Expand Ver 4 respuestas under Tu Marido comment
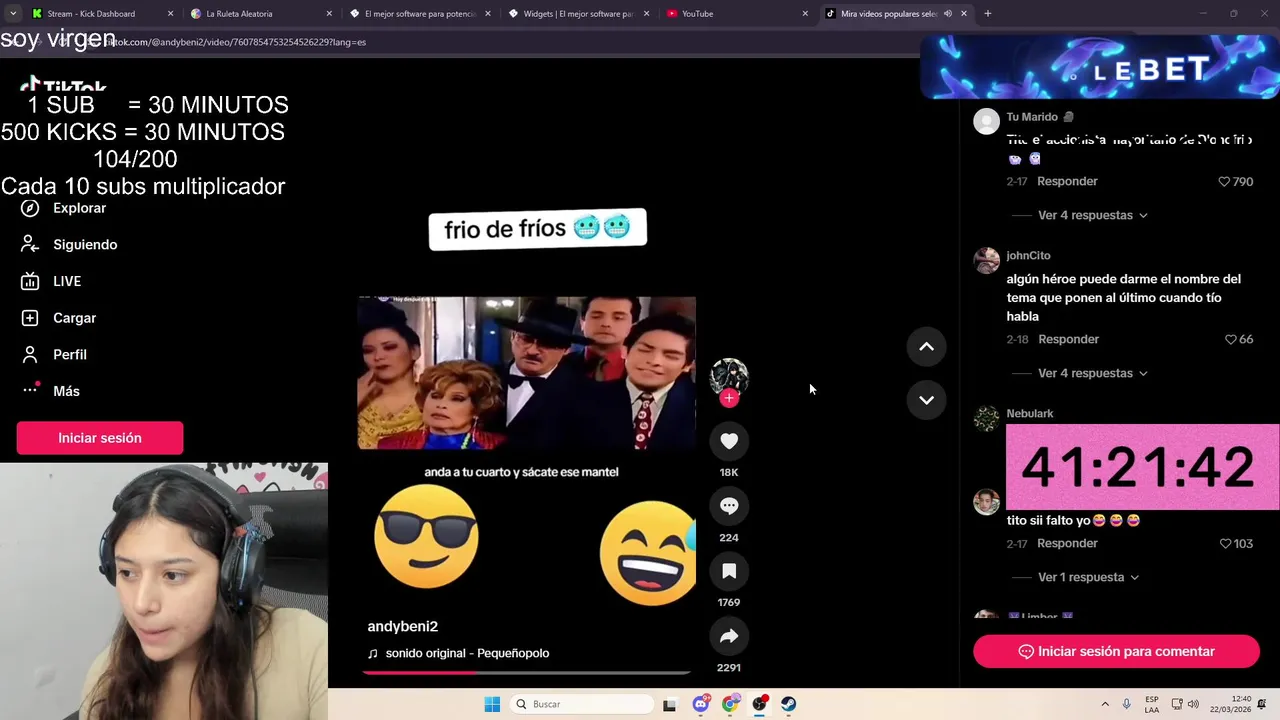This screenshot has width=1280, height=720. tap(1092, 215)
